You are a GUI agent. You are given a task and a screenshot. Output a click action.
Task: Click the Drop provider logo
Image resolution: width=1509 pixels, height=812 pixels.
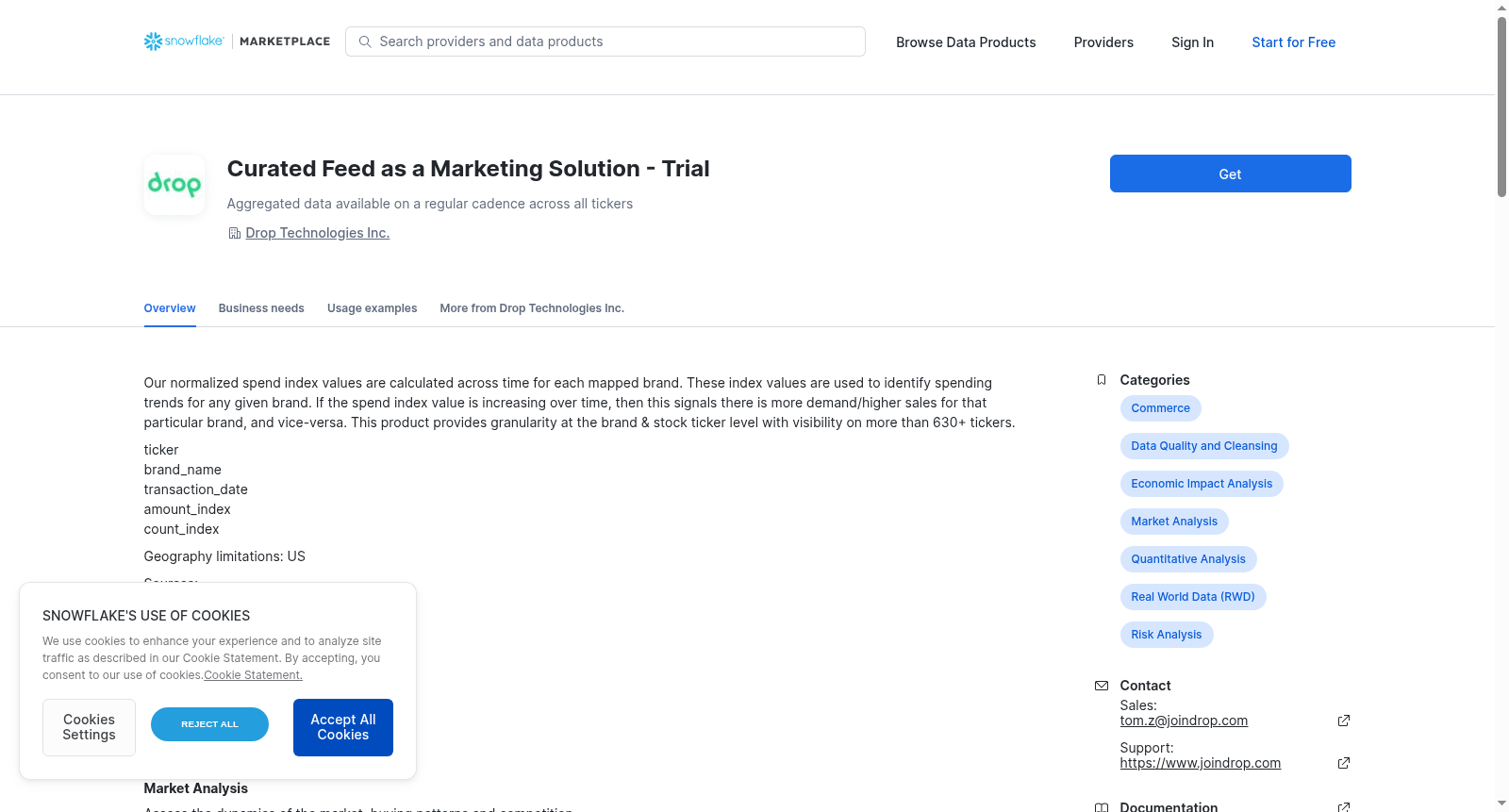[174, 185]
